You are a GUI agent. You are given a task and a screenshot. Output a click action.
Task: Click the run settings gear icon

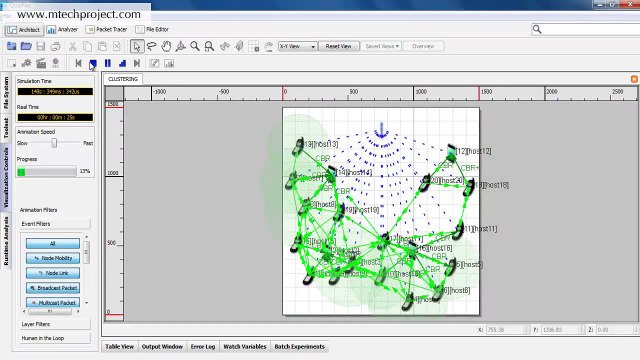coord(27,63)
